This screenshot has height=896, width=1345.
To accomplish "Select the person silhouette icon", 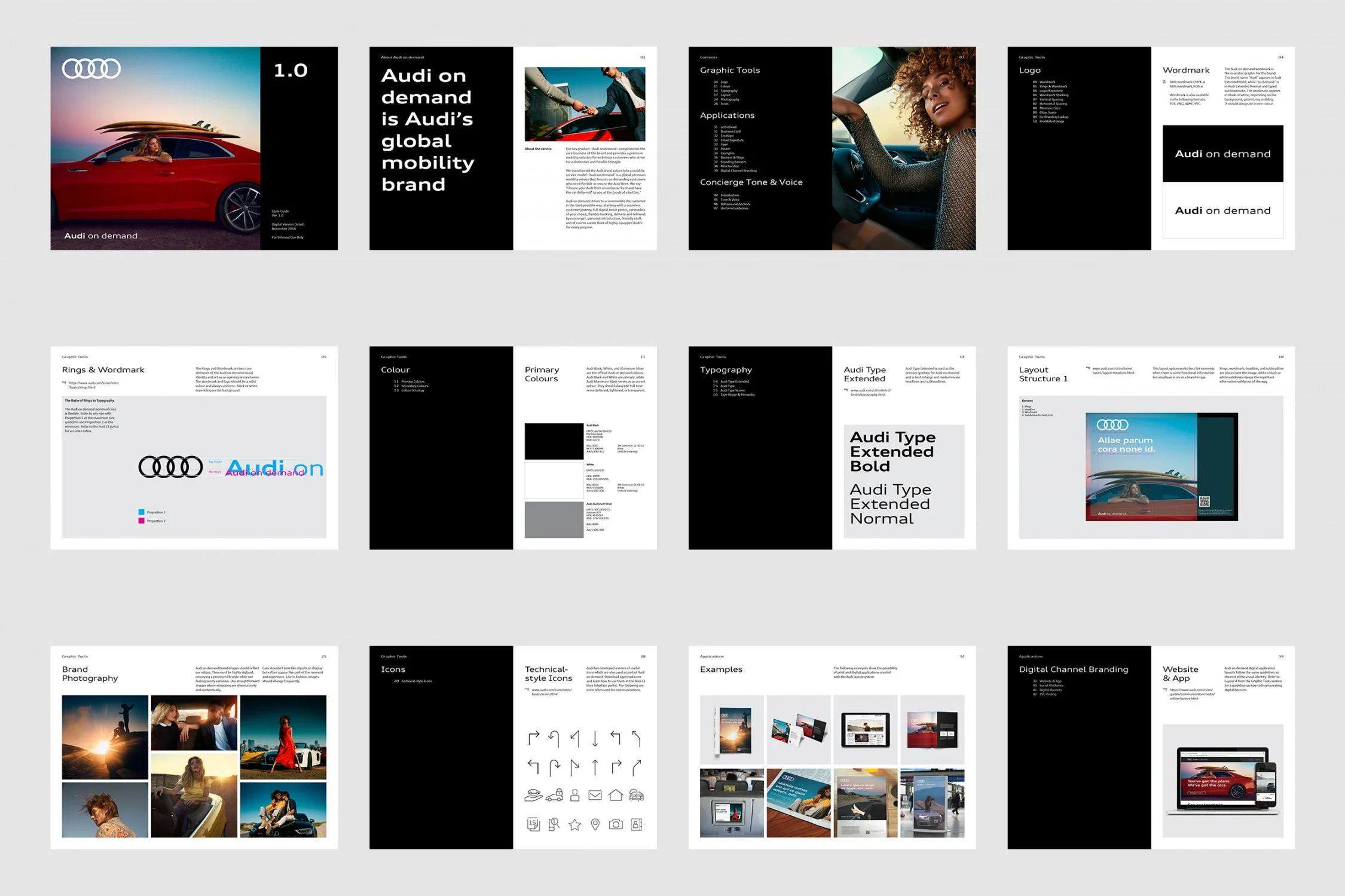I will (574, 795).
